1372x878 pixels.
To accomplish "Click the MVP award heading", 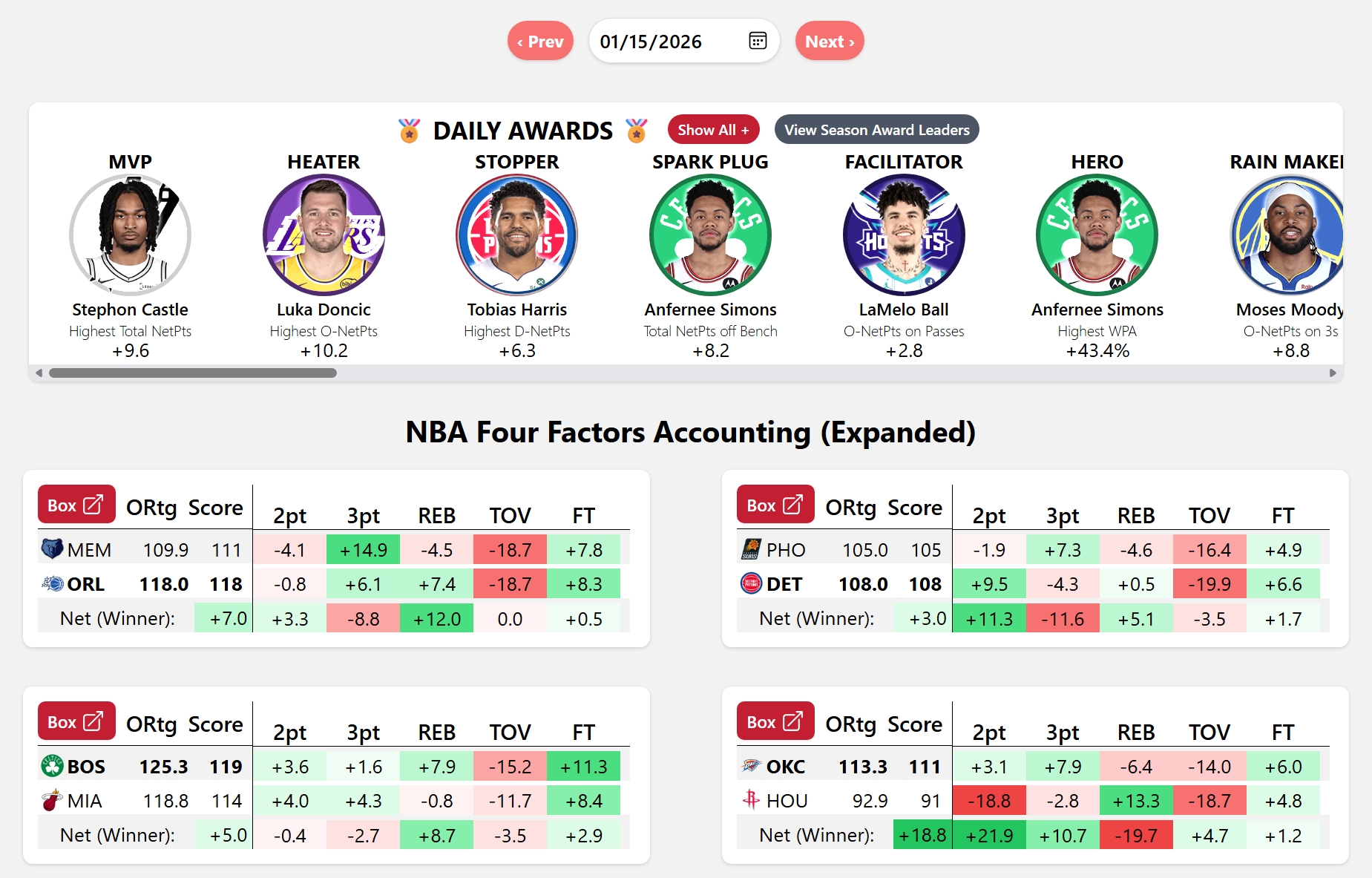I will click(130, 162).
